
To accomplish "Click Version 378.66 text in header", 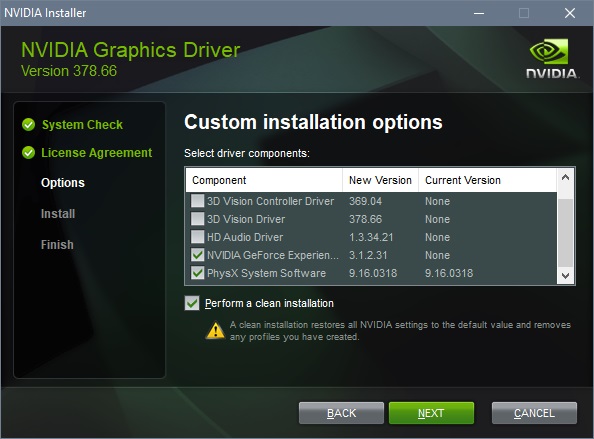I will point(69,71).
